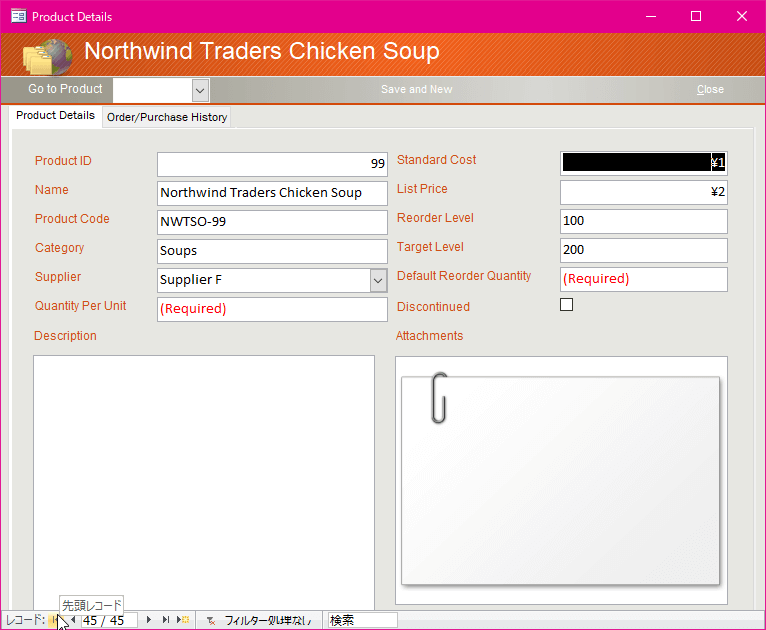Expand the Supplier dropdown arrow

(x=378, y=281)
